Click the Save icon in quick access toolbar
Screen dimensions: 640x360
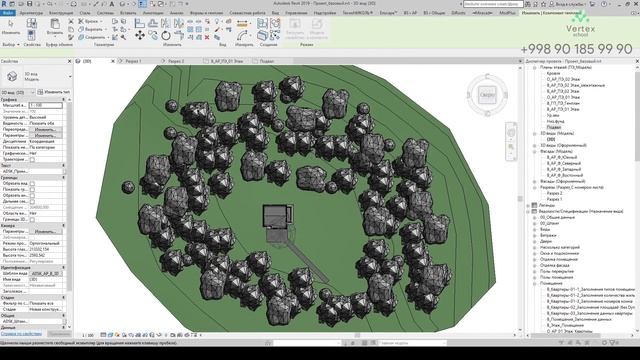tap(29, 4)
